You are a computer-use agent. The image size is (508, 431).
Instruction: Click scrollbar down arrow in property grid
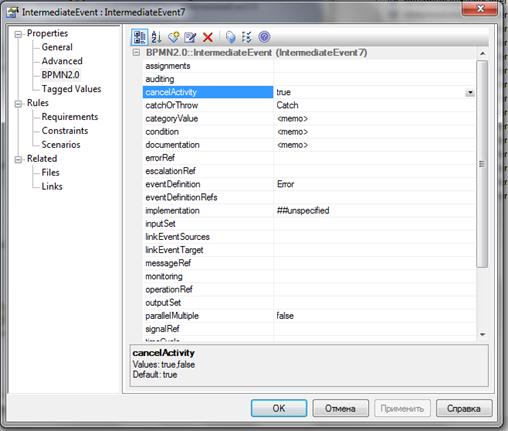click(482, 334)
